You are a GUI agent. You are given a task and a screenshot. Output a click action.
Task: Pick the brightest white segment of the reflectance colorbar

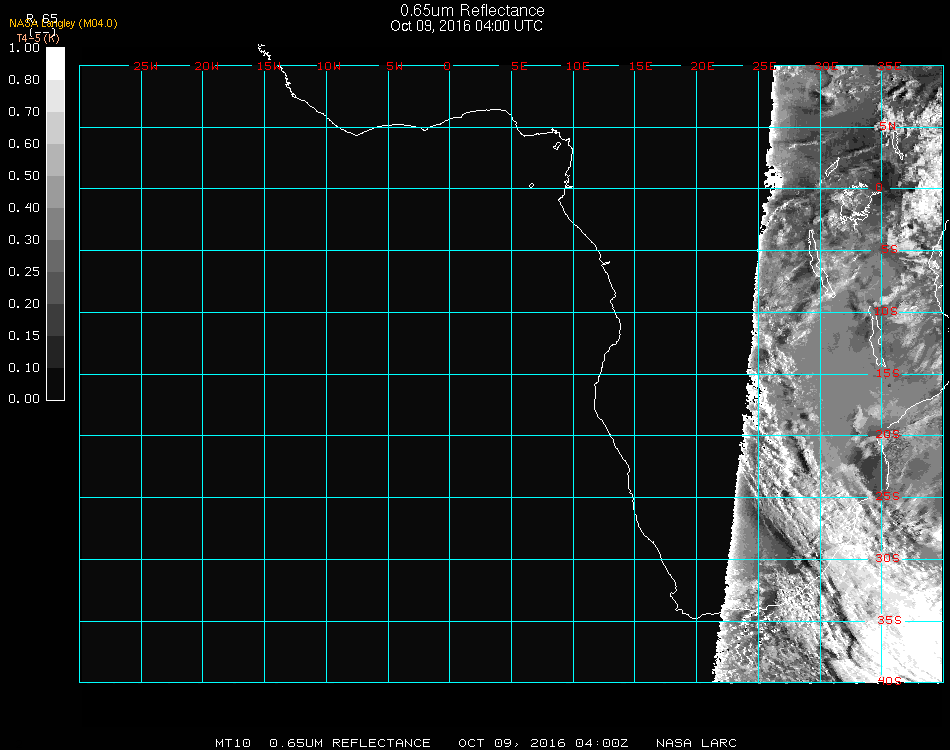click(x=55, y=64)
